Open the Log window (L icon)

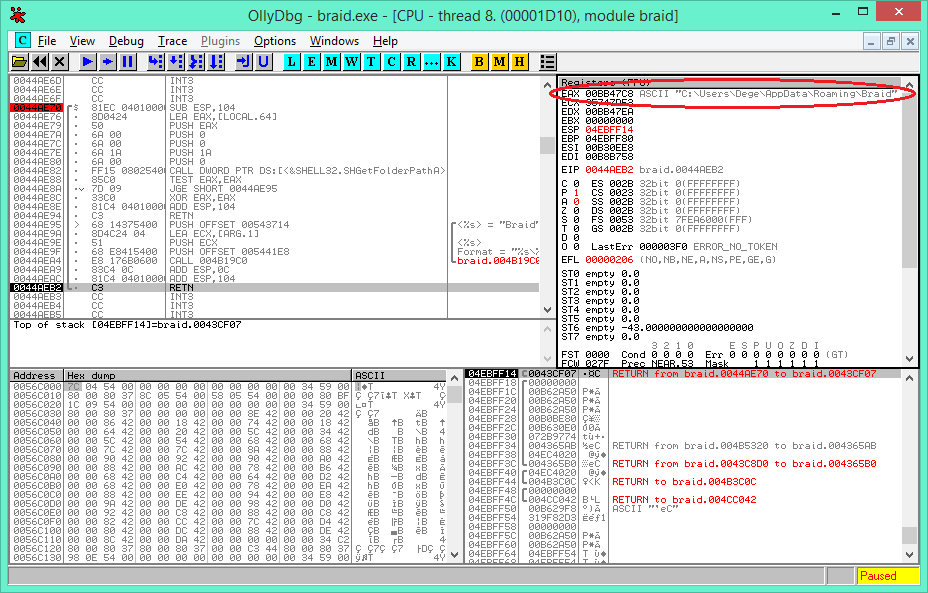point(291,61)
